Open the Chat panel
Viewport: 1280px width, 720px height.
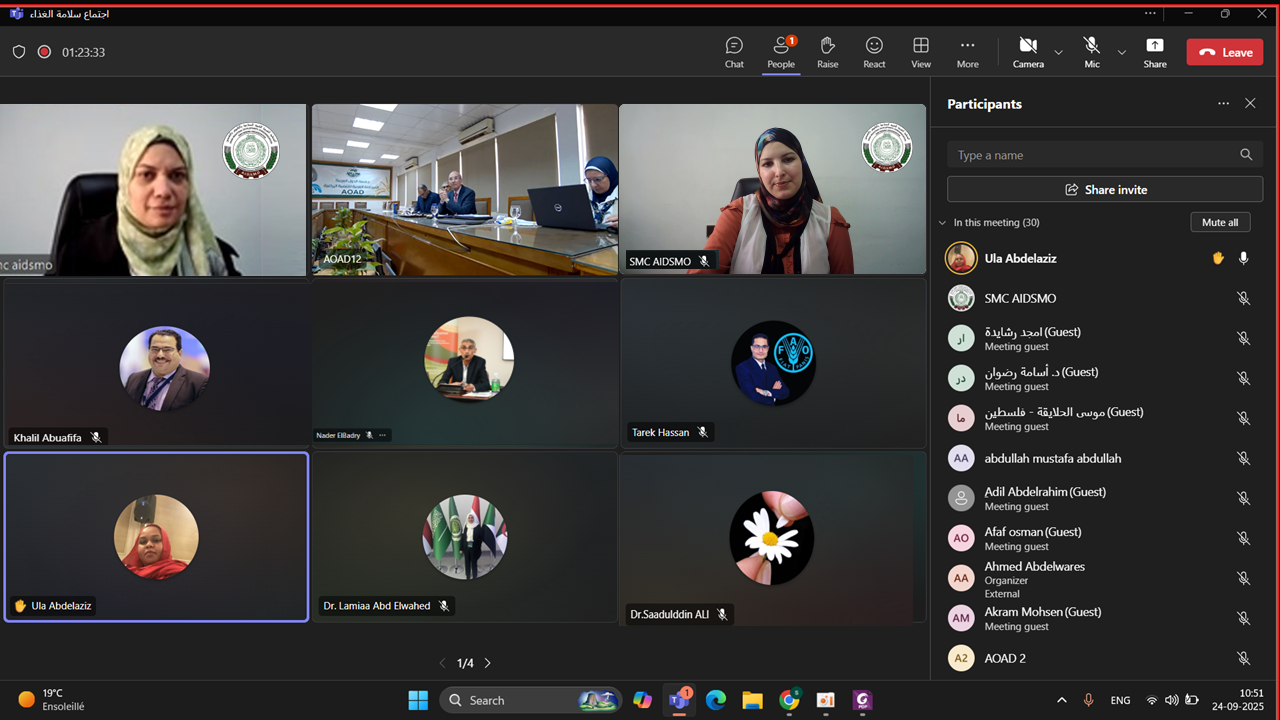point(734,52)
